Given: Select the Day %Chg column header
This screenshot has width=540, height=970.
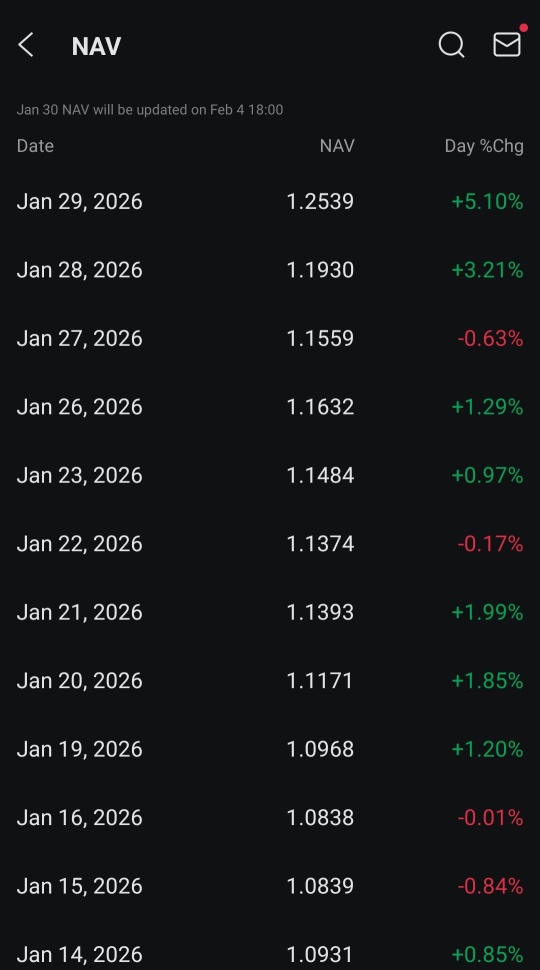Looking at the screenshot, I should coord(484,146).
